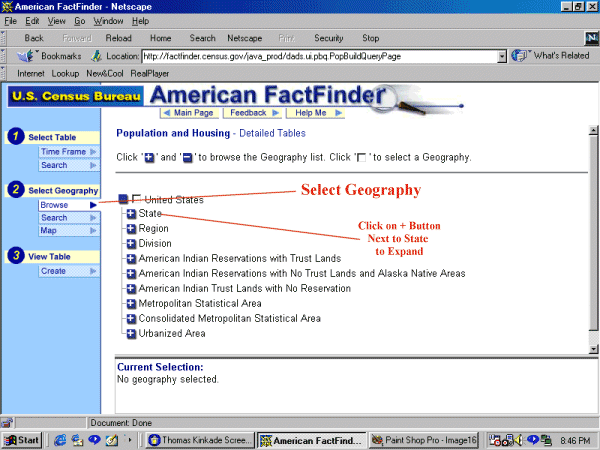Screen dimensions: 600x450
Task: Click the Reload toolbar button
Action: (118, 37)
